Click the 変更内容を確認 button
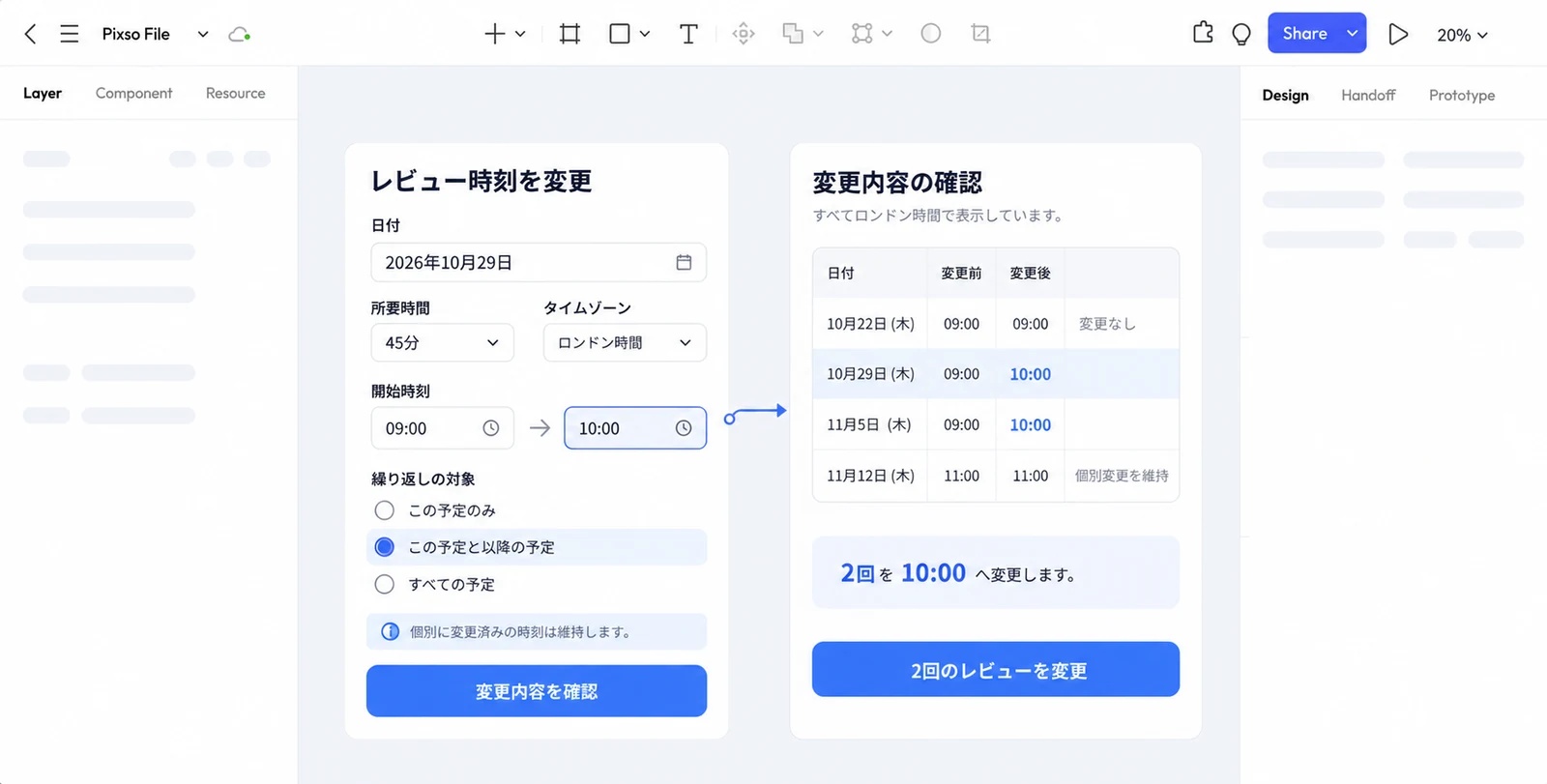 [x=537, y=691]
